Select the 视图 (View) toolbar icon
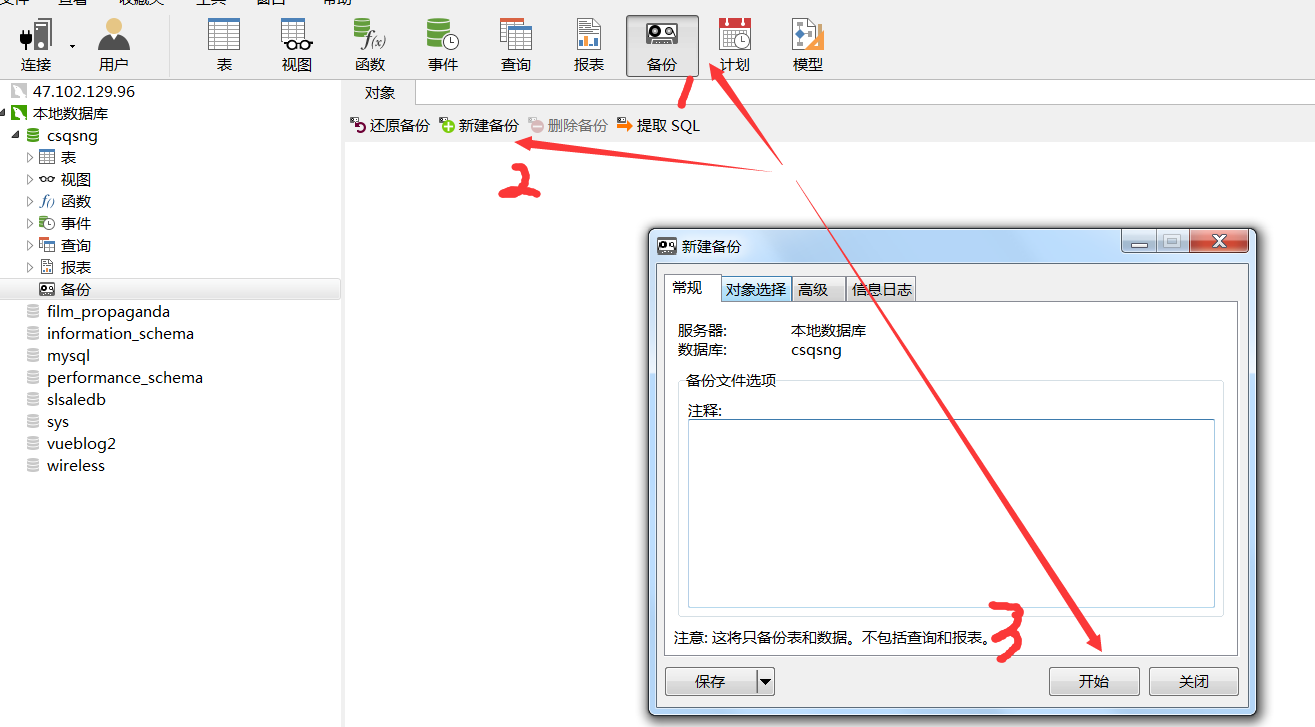Screen dimensions: 1315x727 297,46
